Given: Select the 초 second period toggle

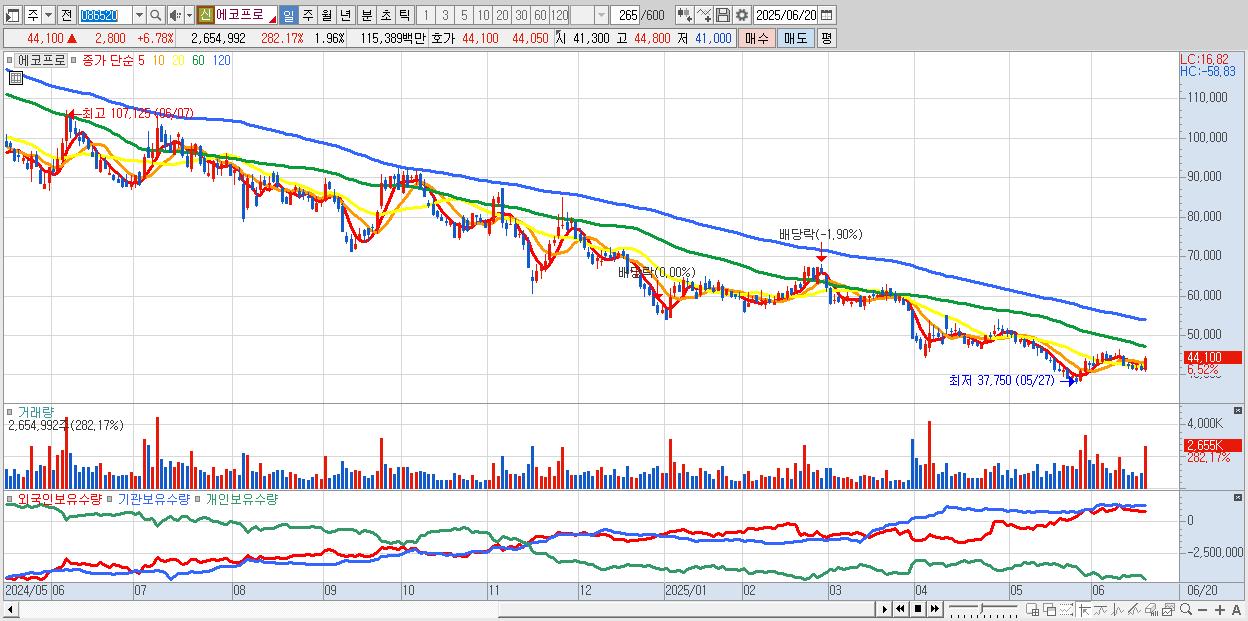Looking at the screenshot, I should click(385, 15).
